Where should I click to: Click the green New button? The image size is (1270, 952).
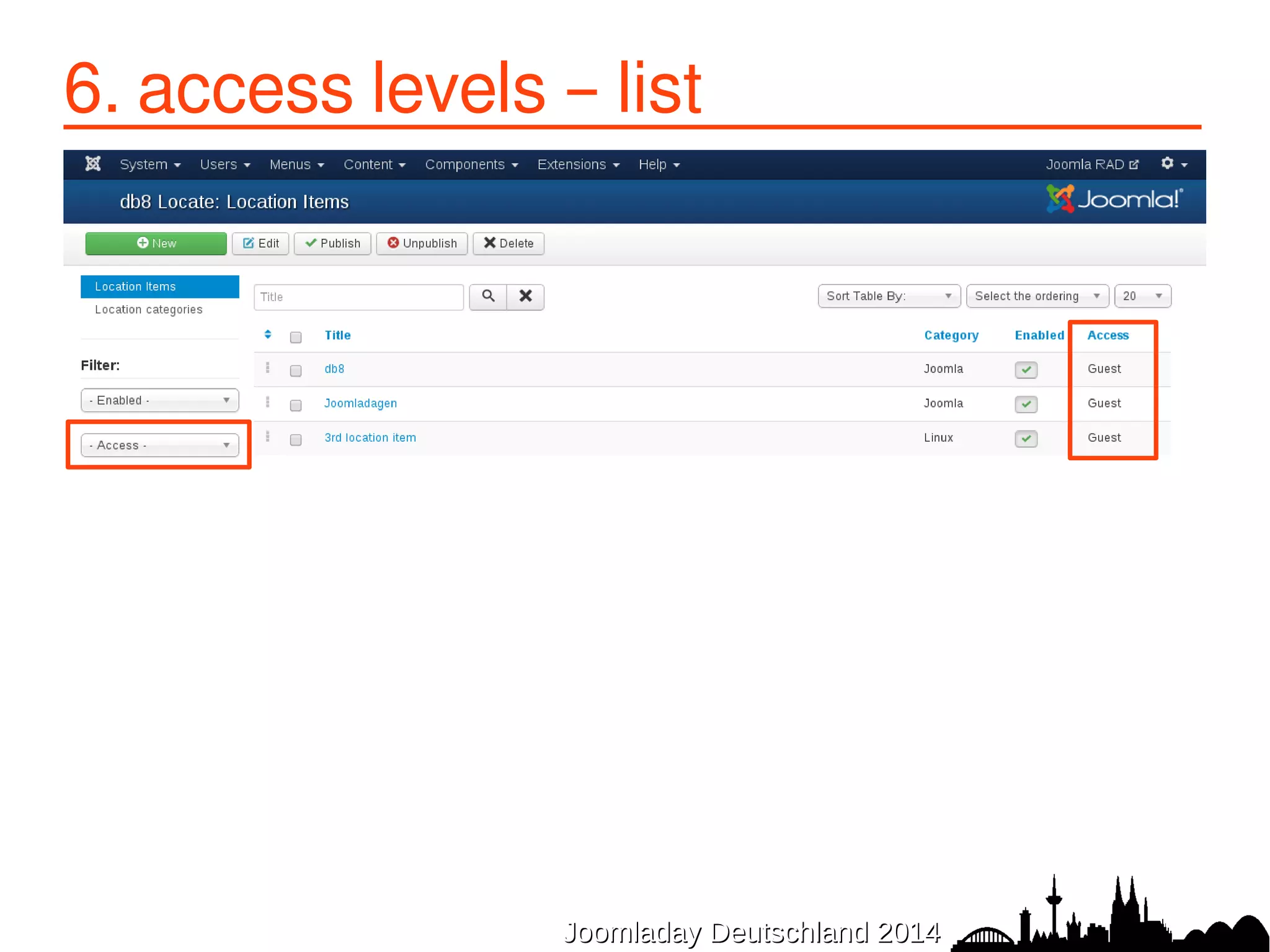(156, 243)
